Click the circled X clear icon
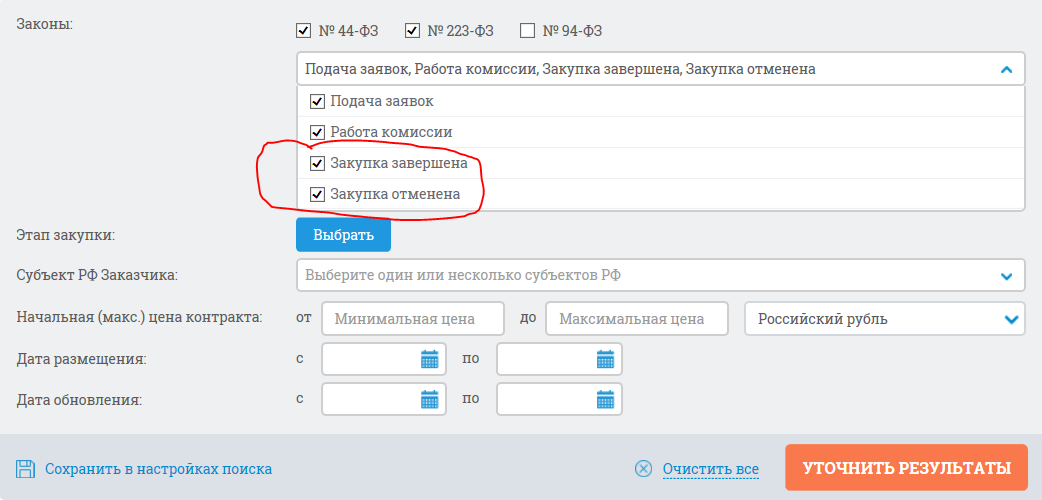The image size is (1042, 500). [x=644, y=469]
